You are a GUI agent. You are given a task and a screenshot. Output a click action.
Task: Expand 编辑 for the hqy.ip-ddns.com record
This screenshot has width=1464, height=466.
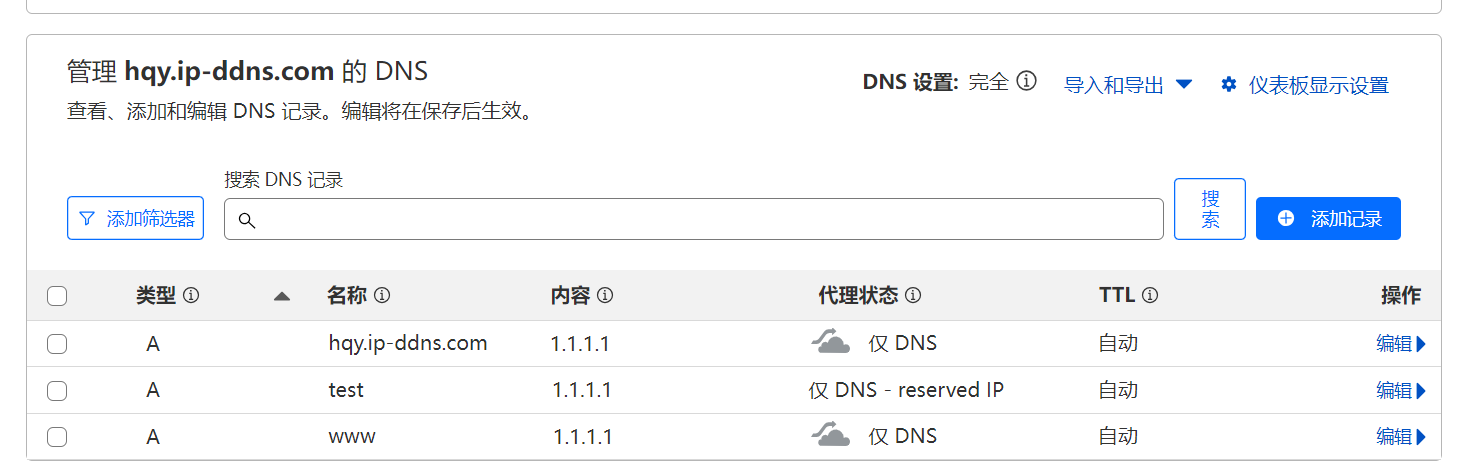pos(1401,344)
